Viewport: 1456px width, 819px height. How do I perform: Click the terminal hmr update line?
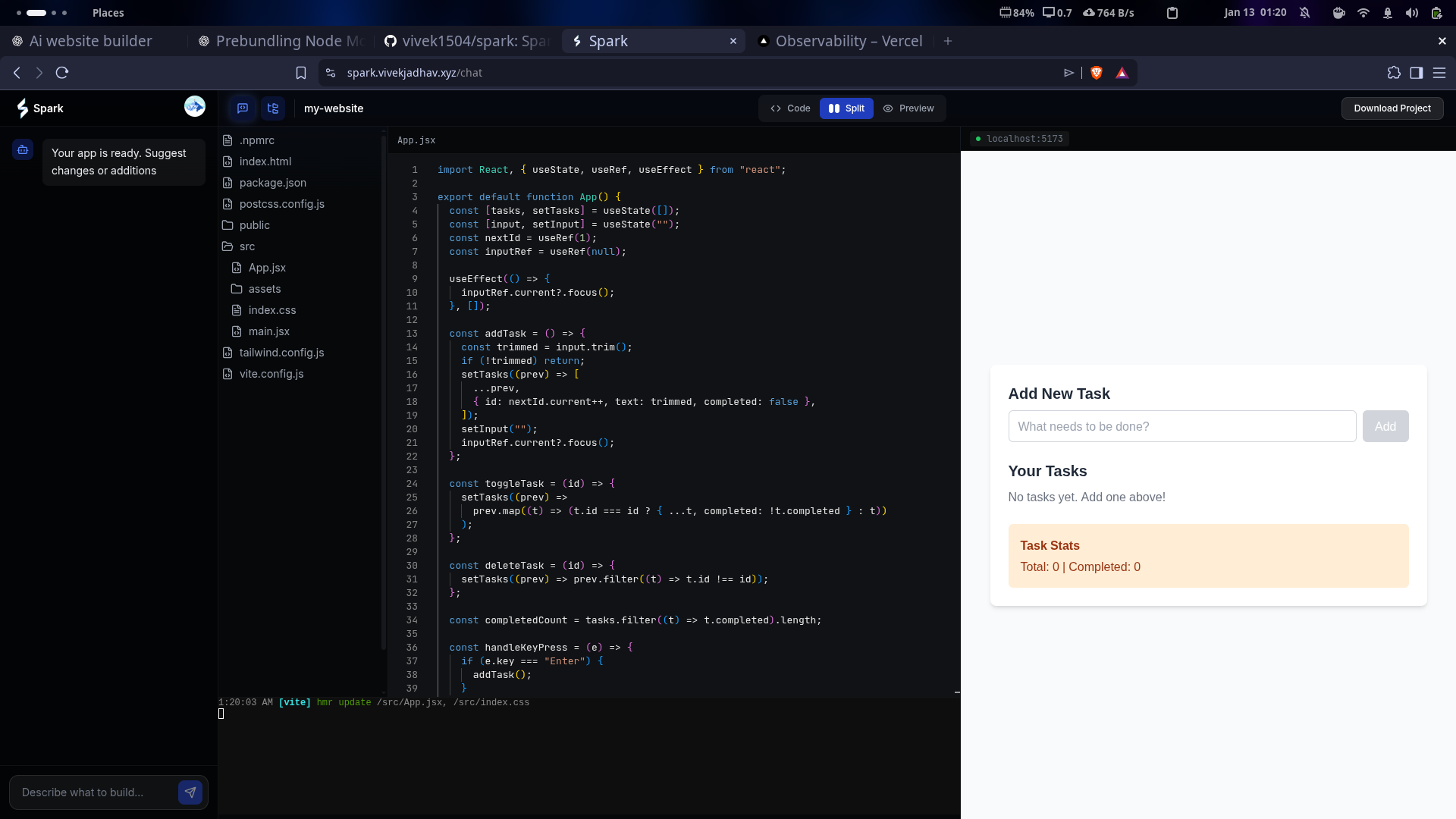[x=374, y=703]
